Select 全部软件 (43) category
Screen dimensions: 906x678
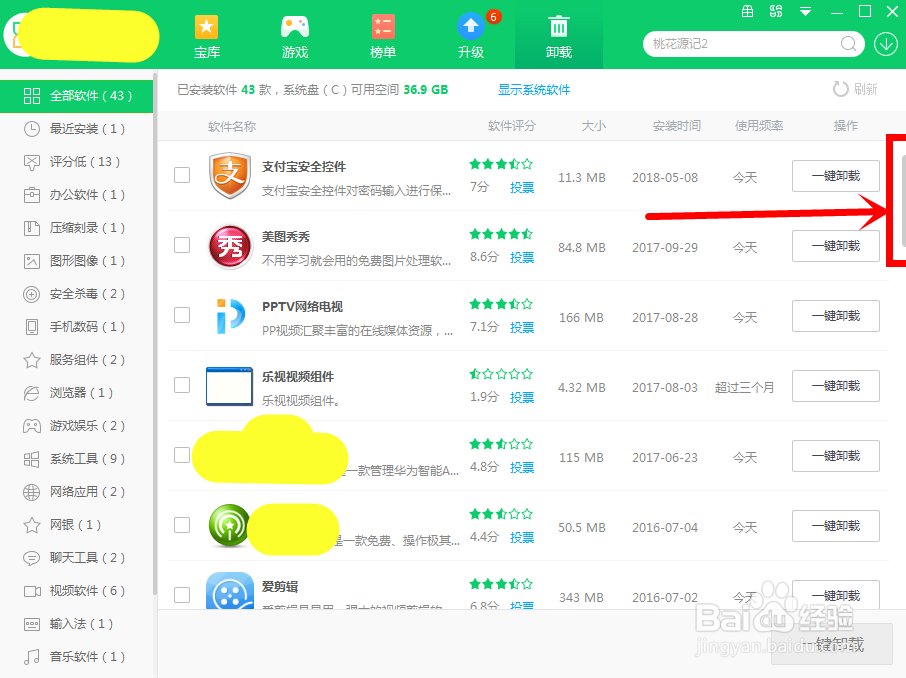76,96
